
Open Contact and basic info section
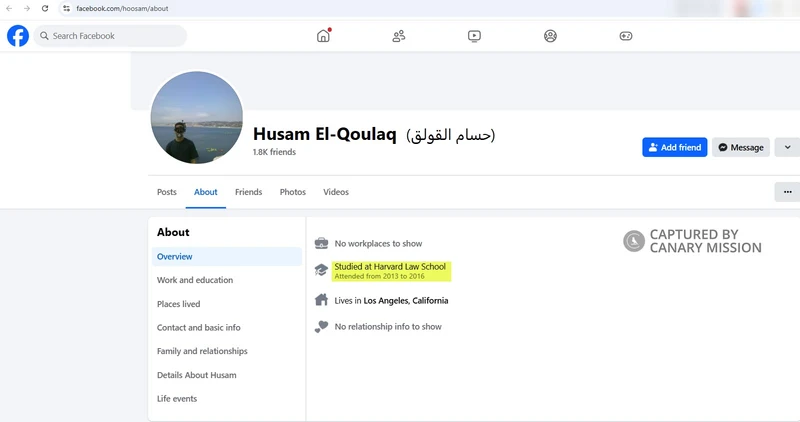(198, 328)
